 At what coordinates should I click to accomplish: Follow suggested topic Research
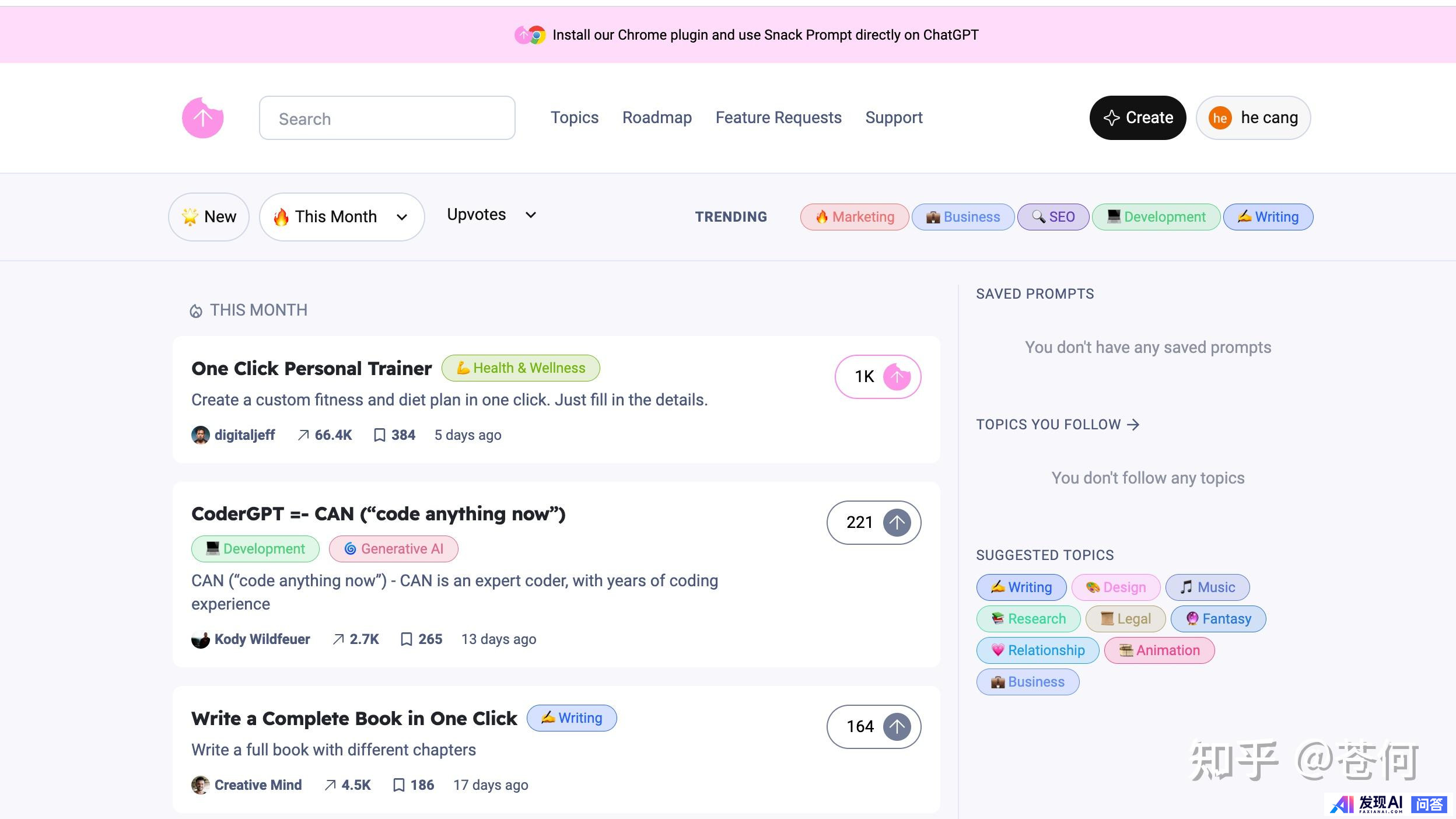click(1028, 619)
